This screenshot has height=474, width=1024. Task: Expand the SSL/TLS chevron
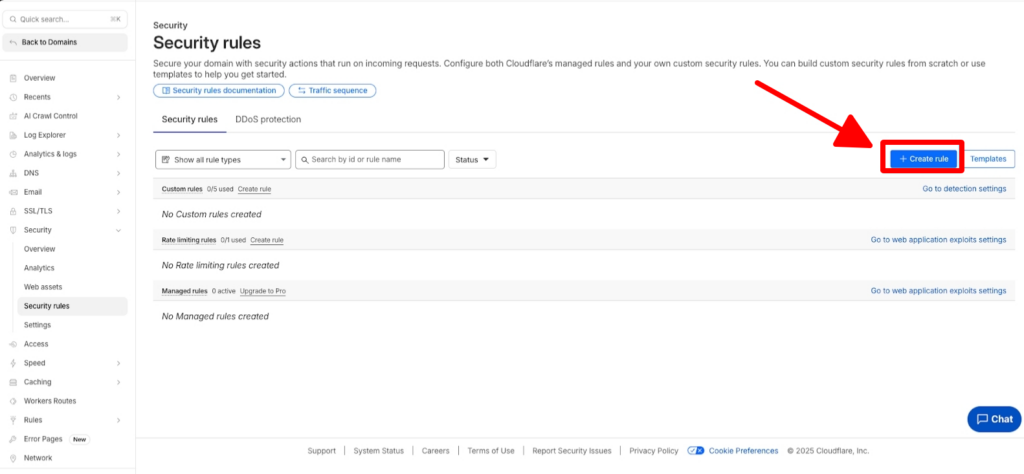point(118,212)
